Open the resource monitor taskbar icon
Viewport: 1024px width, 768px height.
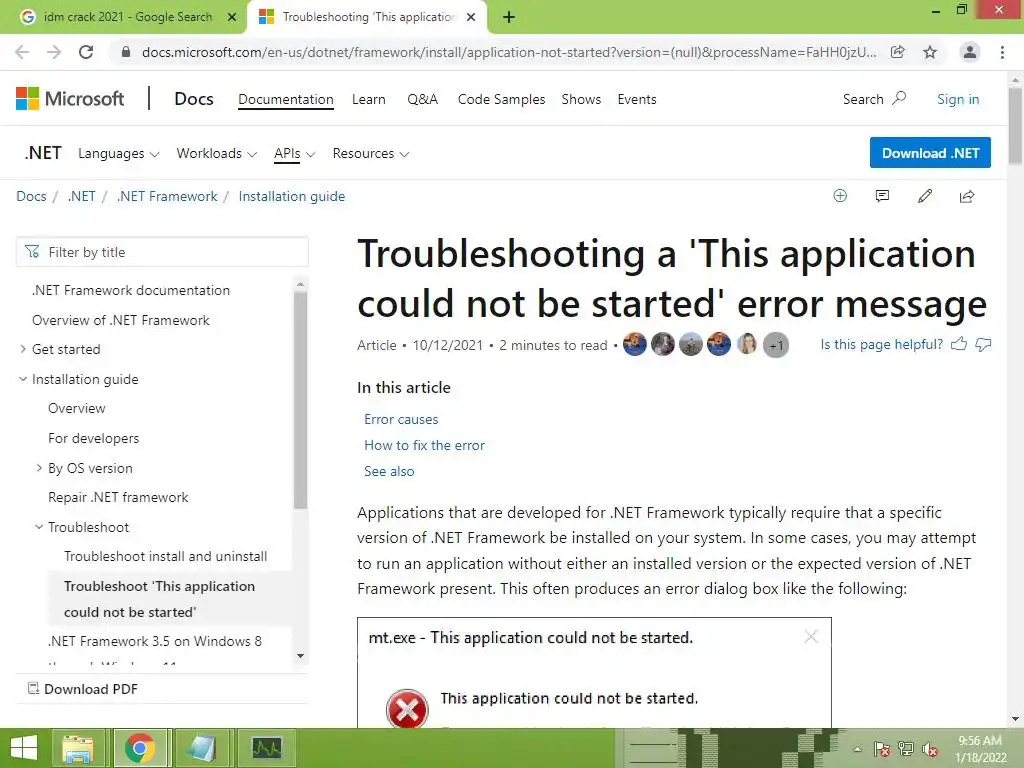point(267,748)
